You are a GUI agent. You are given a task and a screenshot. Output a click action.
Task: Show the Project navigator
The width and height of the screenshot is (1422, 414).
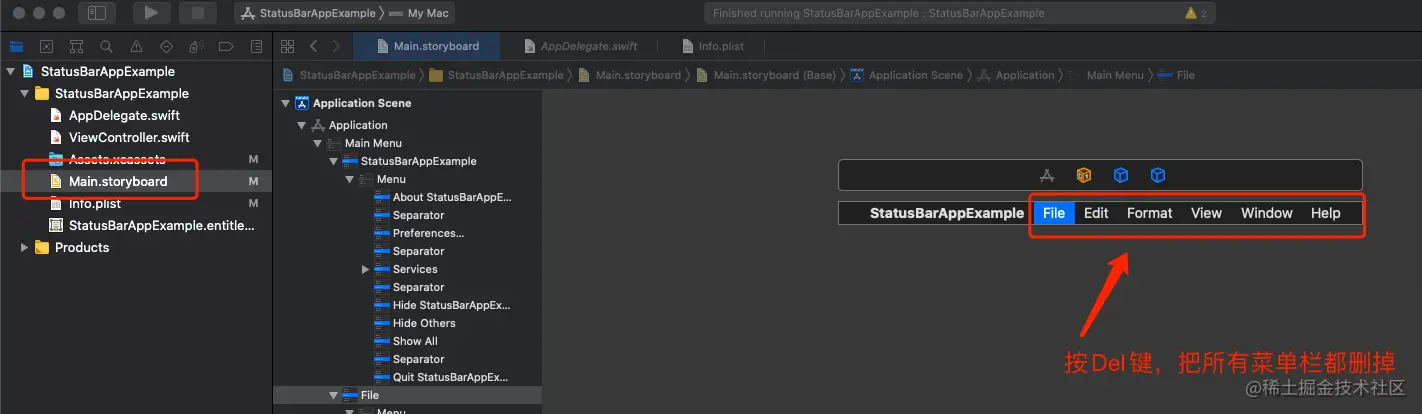click(16, 46)
